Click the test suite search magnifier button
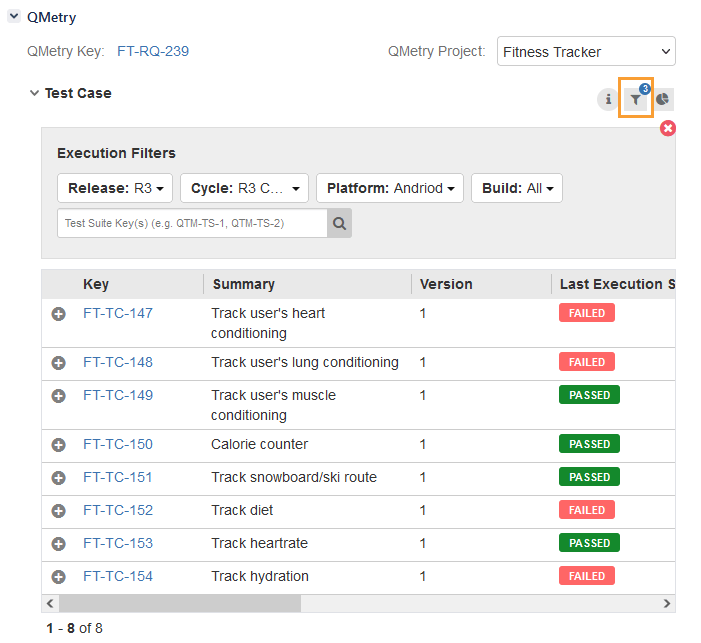 [340, 223]
